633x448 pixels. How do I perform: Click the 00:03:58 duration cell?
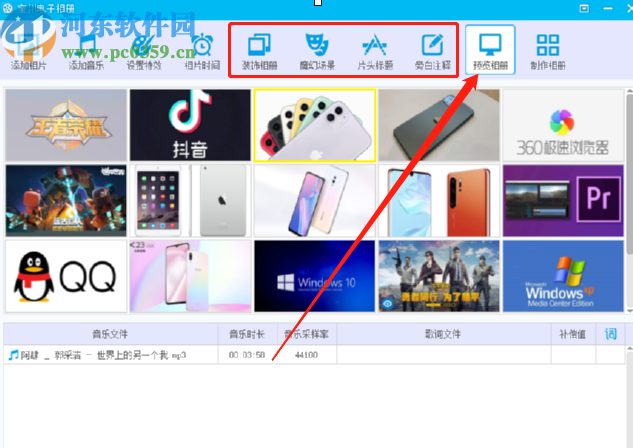247,355
